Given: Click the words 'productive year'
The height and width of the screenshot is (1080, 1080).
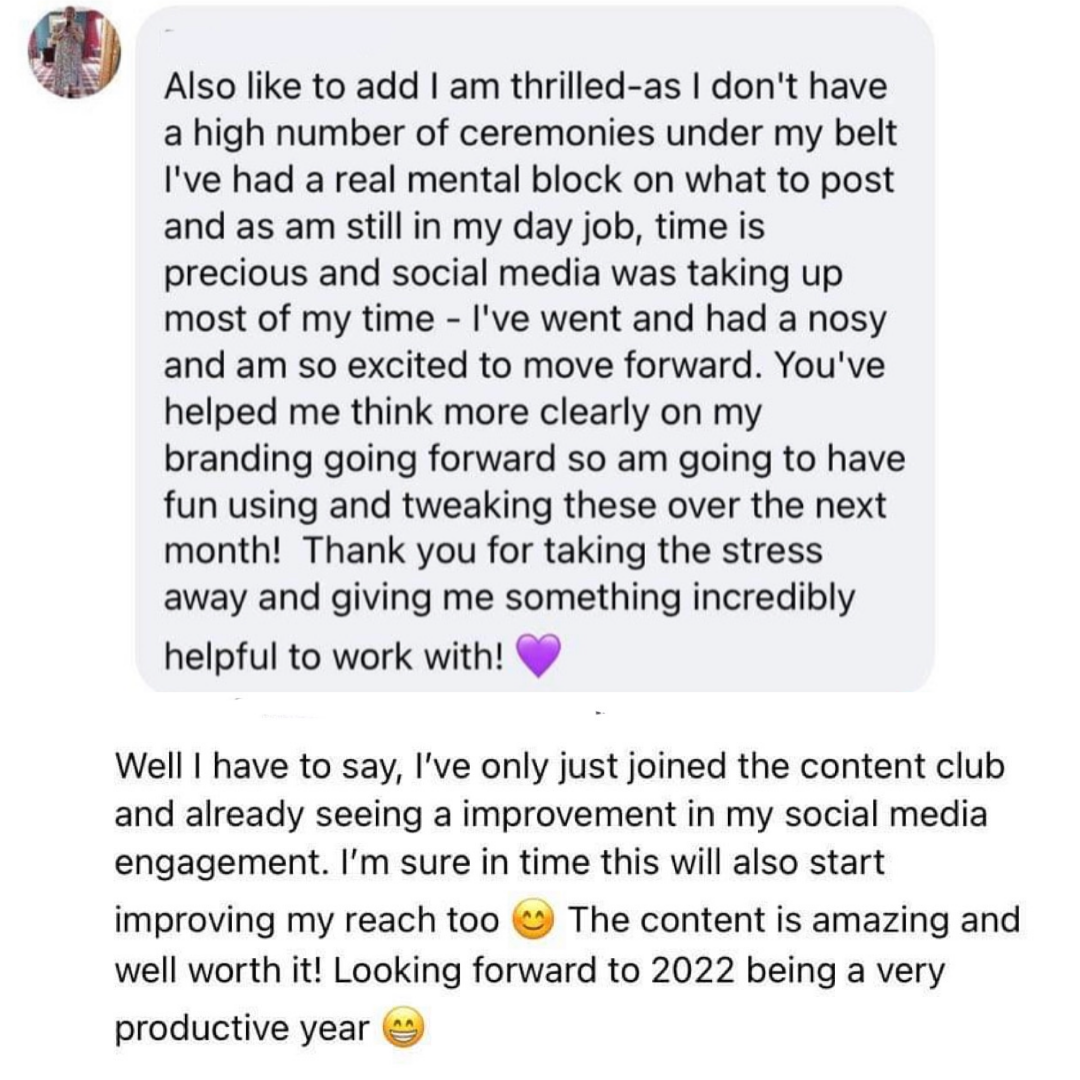Looking at the screenshot, I should point(242,1029).
